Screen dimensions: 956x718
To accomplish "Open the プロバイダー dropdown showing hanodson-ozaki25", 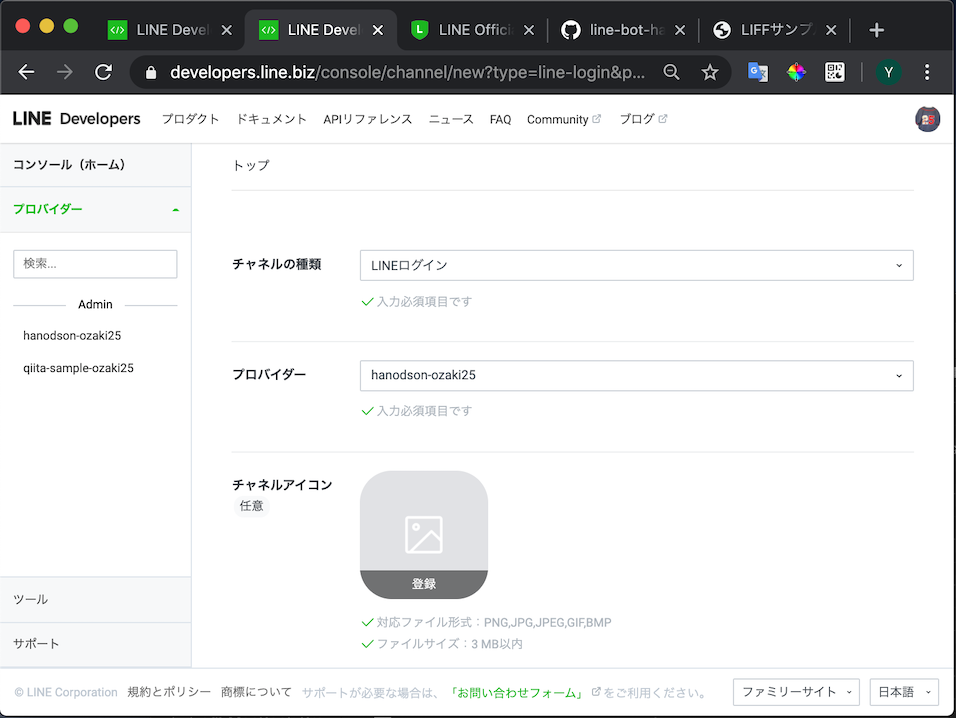I will coord(637,375).
